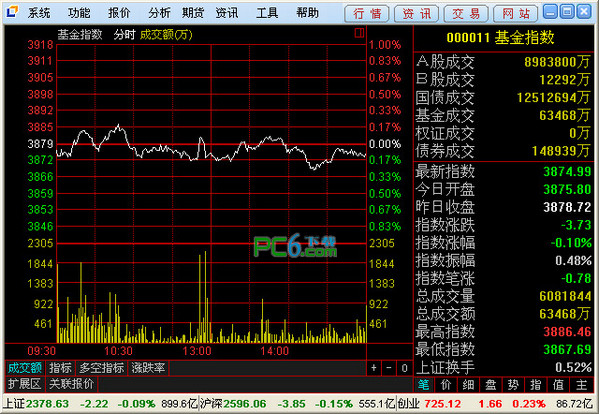This screenshot has width=599, height=414.
Task: Click the small red panel icon above chart
Action: pos(359,33)
